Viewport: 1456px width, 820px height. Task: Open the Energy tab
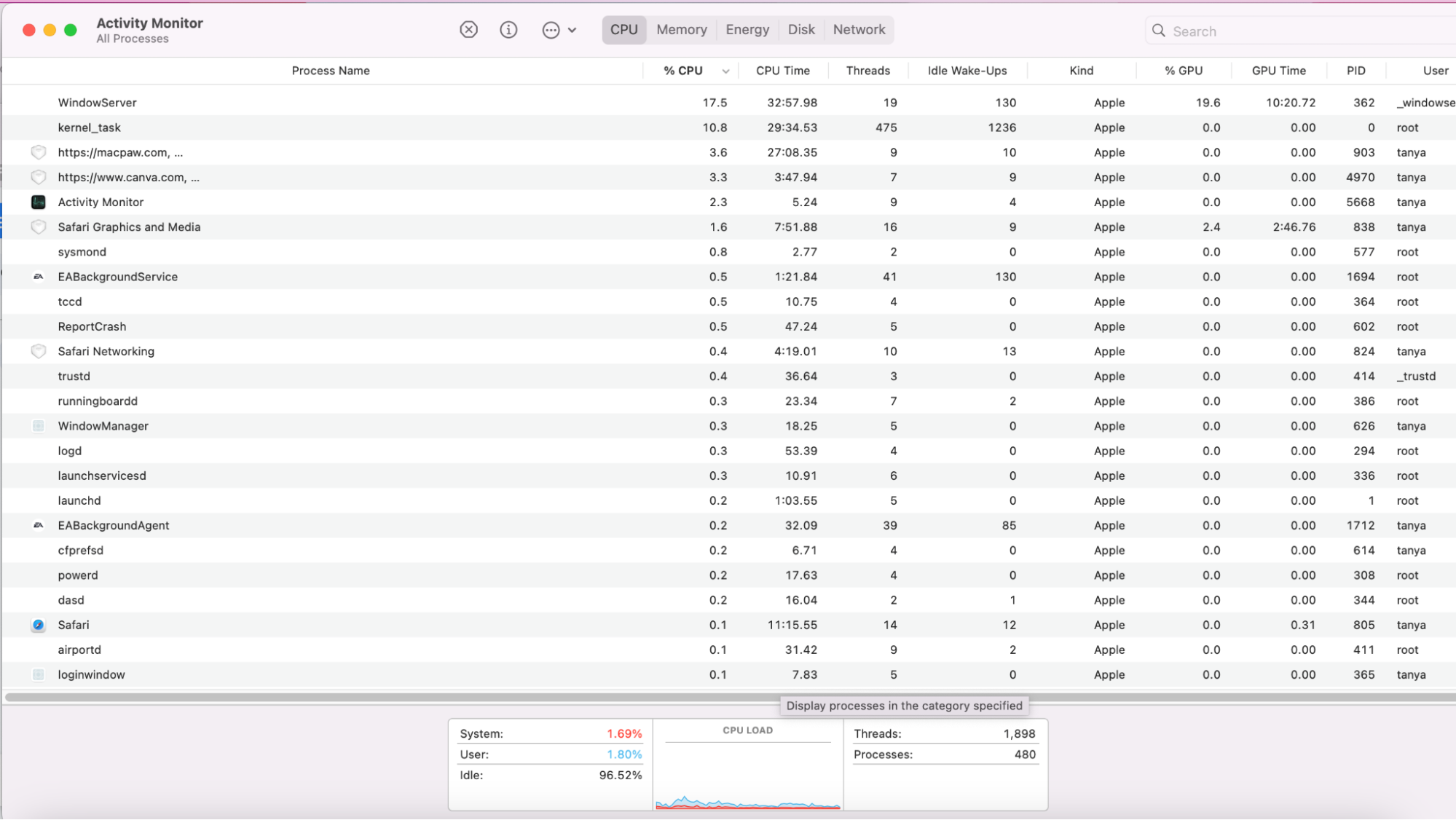point(747,30)
